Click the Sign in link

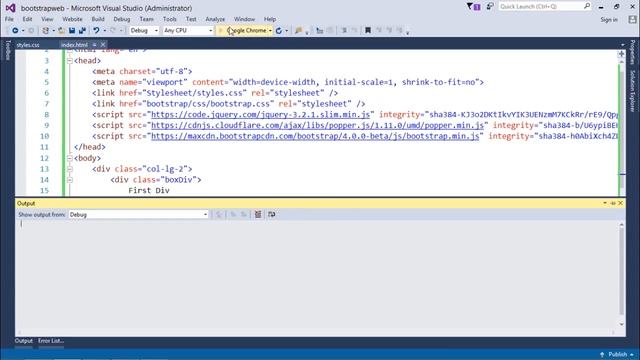tap(609, 20)
